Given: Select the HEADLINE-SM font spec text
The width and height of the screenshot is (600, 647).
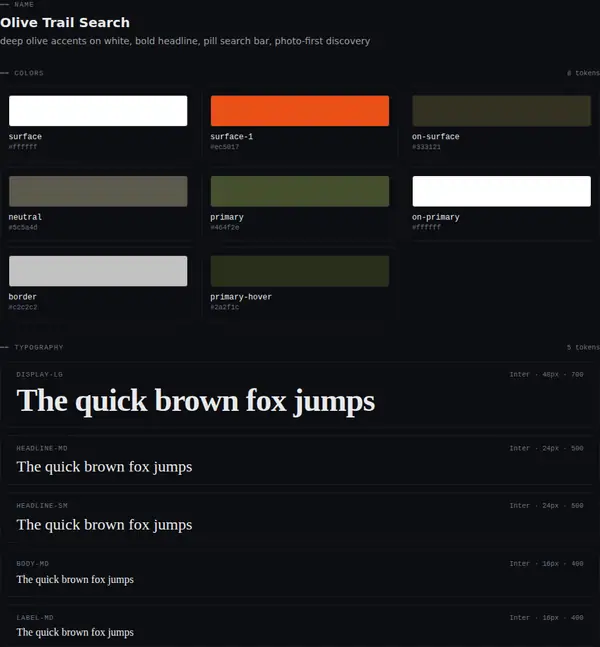Looking at the screenshot, I should [x=546, y=505].
